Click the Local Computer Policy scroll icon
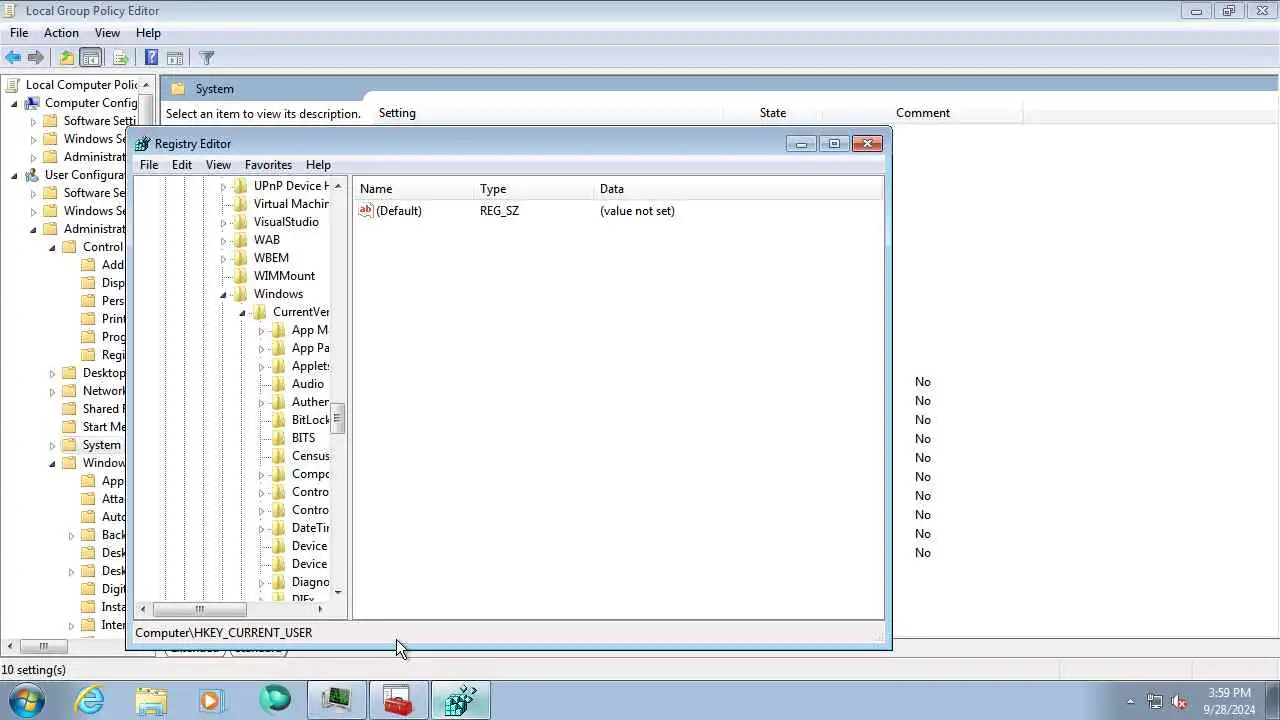This screenshot has width=1280, height=720. (13, 85)
